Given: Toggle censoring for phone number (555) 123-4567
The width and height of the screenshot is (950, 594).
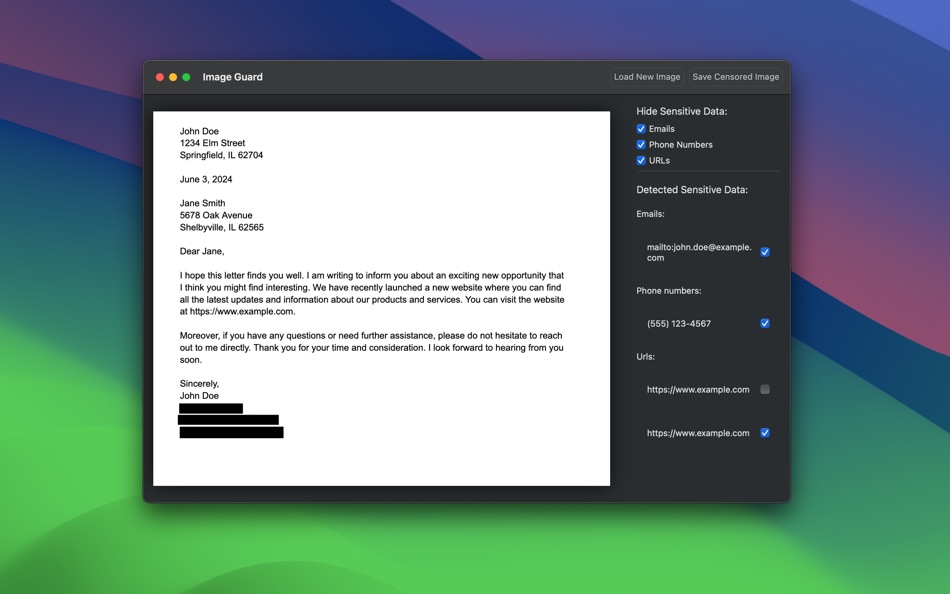Looking at the screenshot, I should click(x=765, y=323).
